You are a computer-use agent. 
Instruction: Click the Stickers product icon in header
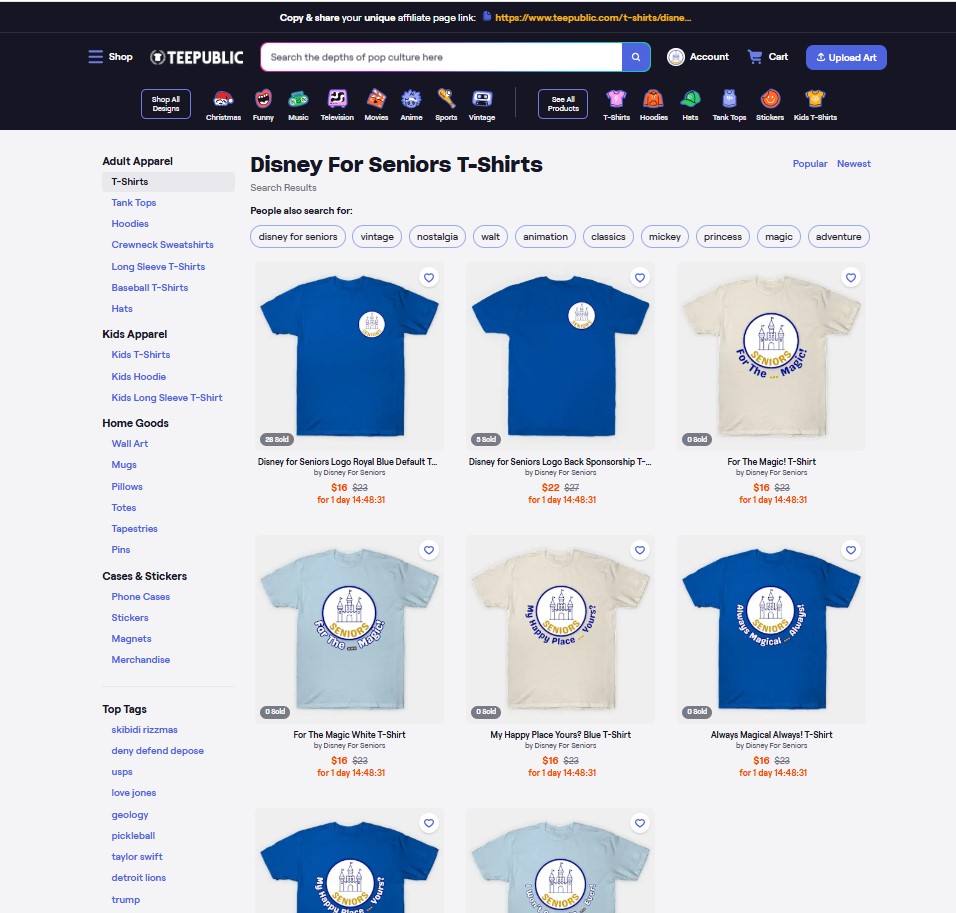tap(770, 99)
